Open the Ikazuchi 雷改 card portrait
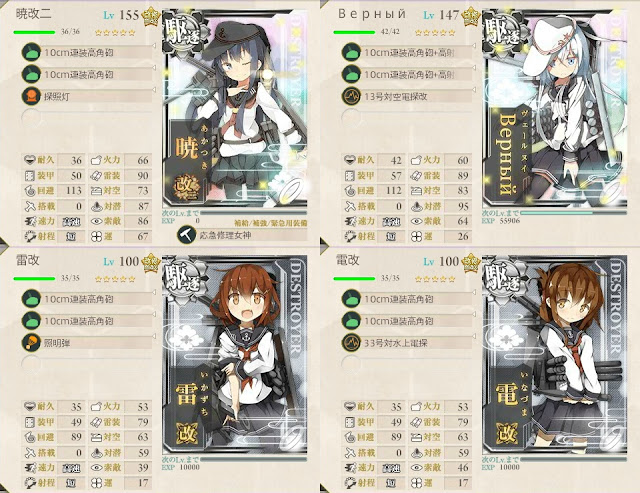 (x=235, y=355)
